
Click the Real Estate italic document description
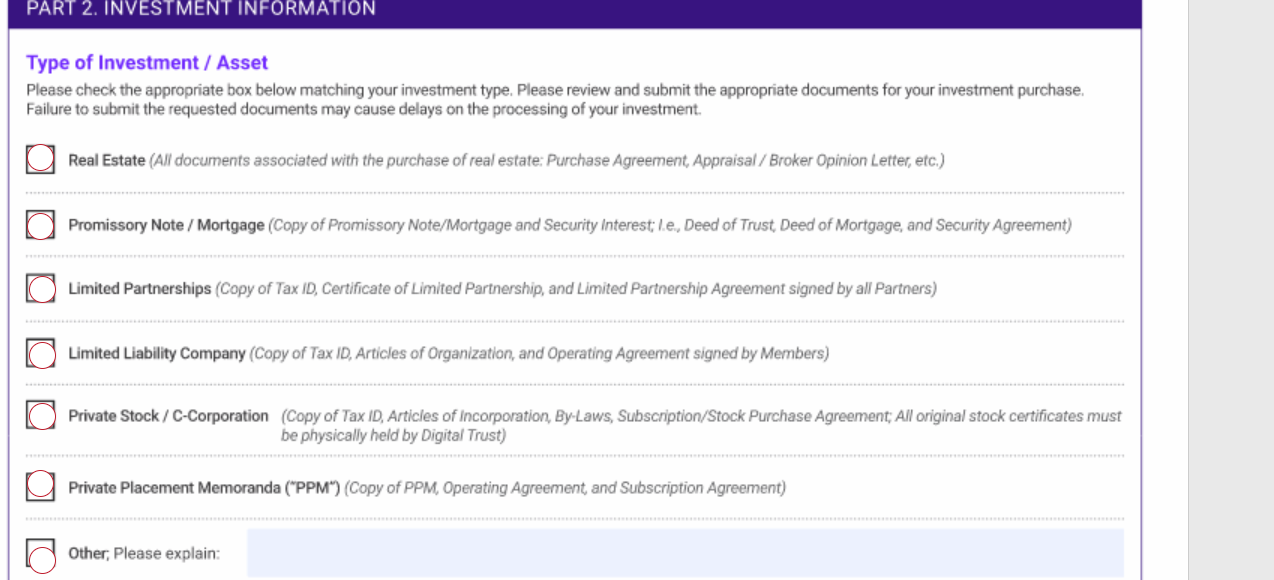[x=547, y=160]
